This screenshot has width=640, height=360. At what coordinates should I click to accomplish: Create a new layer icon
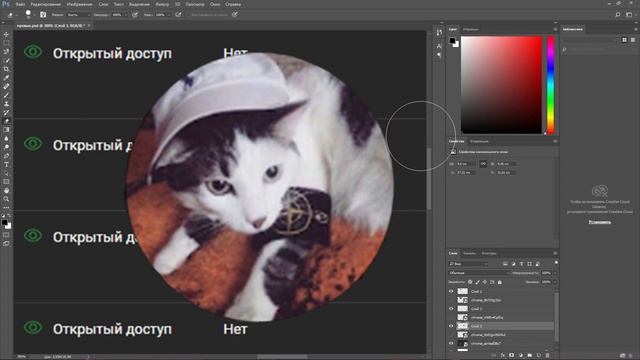pyautogui.click(x=538, y=356)
